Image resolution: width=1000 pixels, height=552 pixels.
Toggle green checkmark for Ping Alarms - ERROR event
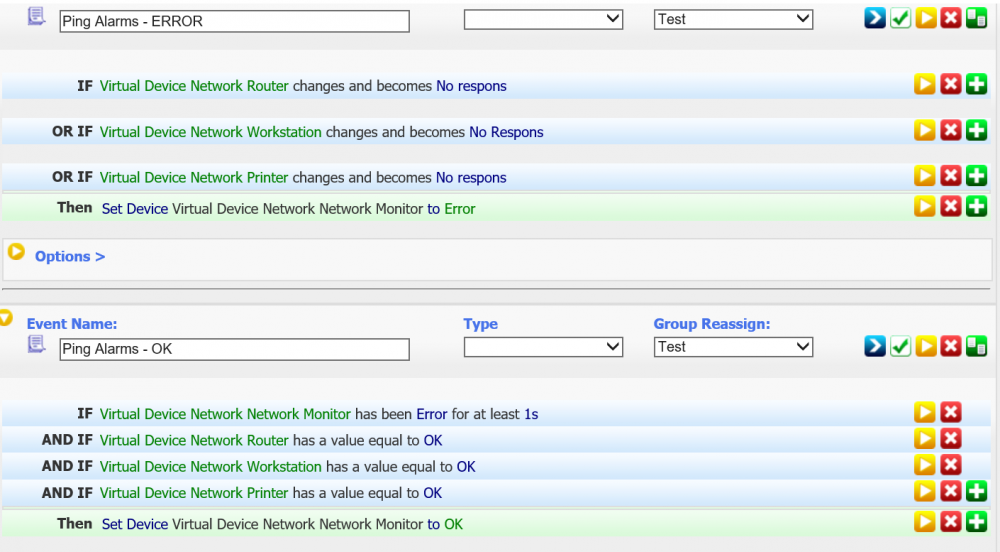click(x=900, y=19)
